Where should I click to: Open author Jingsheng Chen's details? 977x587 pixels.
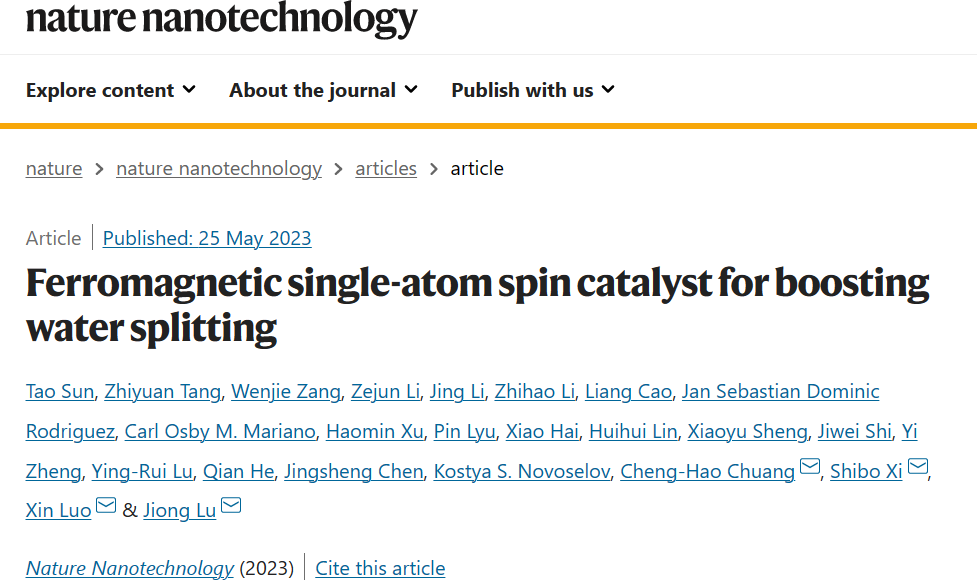click(x=354, y=471)
